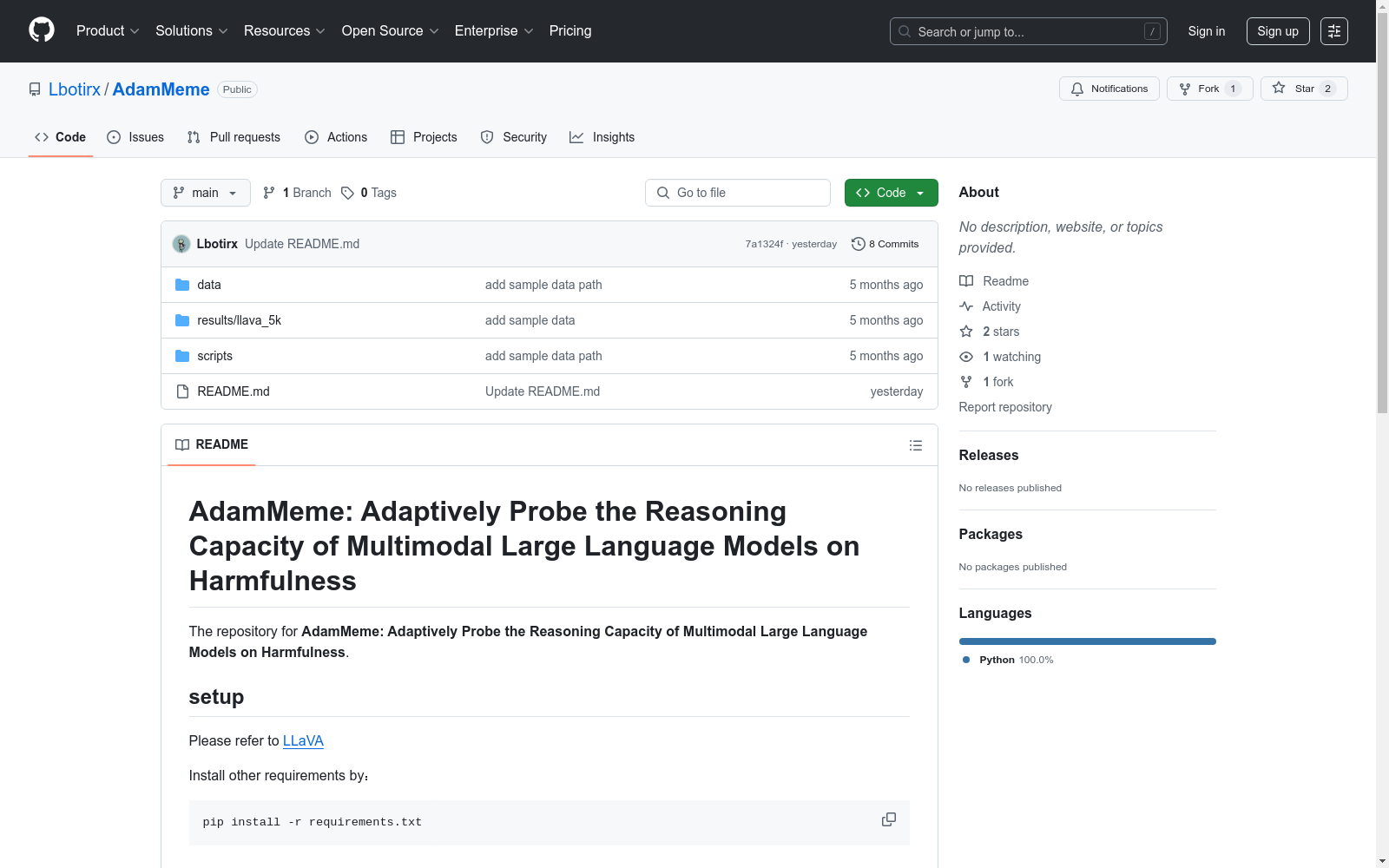Click the README.md row 'Update README.md' commit

(543, 391)
